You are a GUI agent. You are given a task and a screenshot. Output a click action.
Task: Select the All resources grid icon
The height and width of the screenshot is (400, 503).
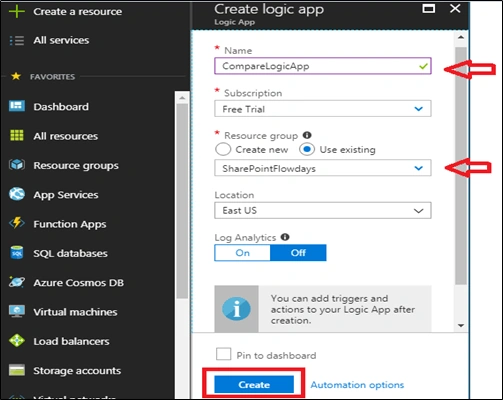click(x=17, y=136)
